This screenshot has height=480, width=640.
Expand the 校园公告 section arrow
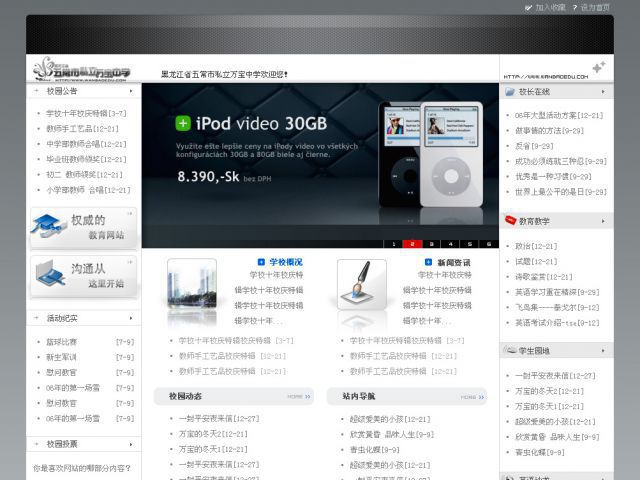[37, 91]
